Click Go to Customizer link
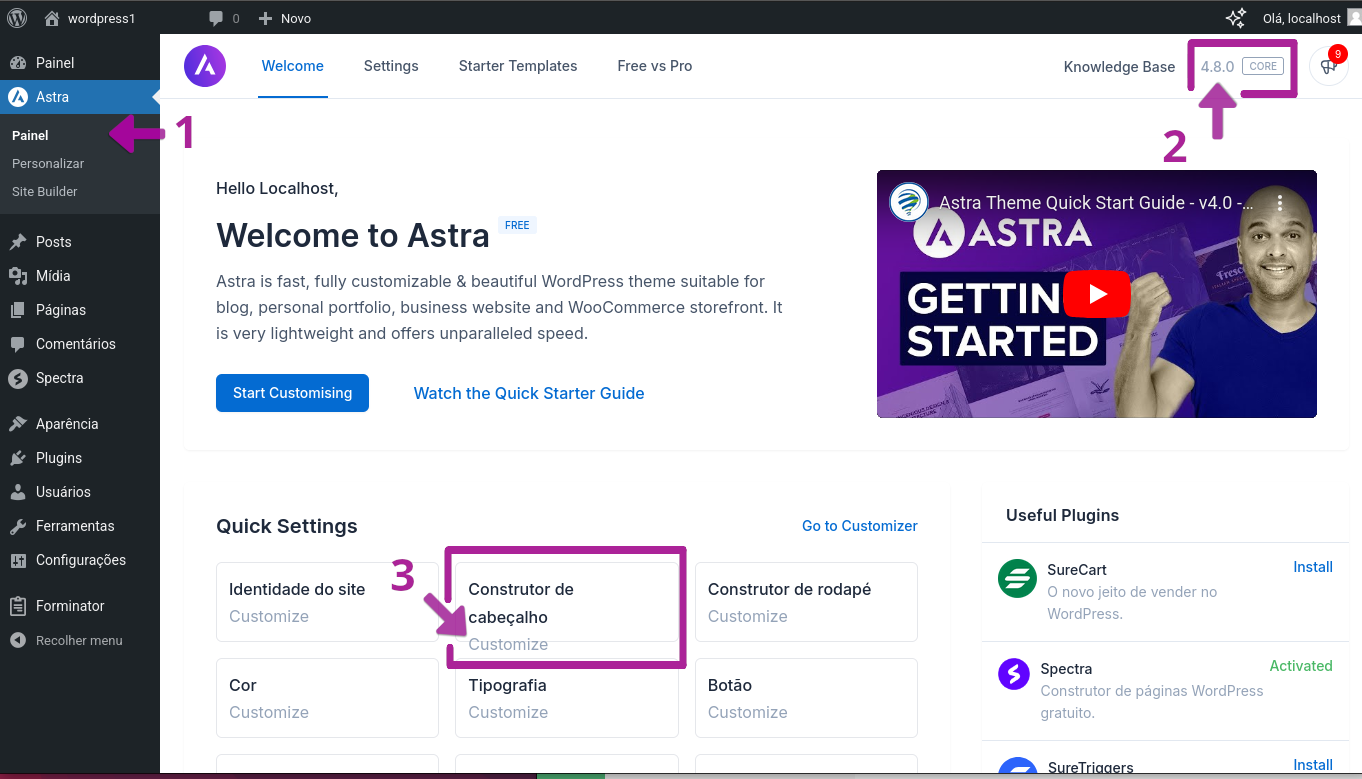Image resolution: width=1362 pixels, height=779 pixels. coord(860,526)
